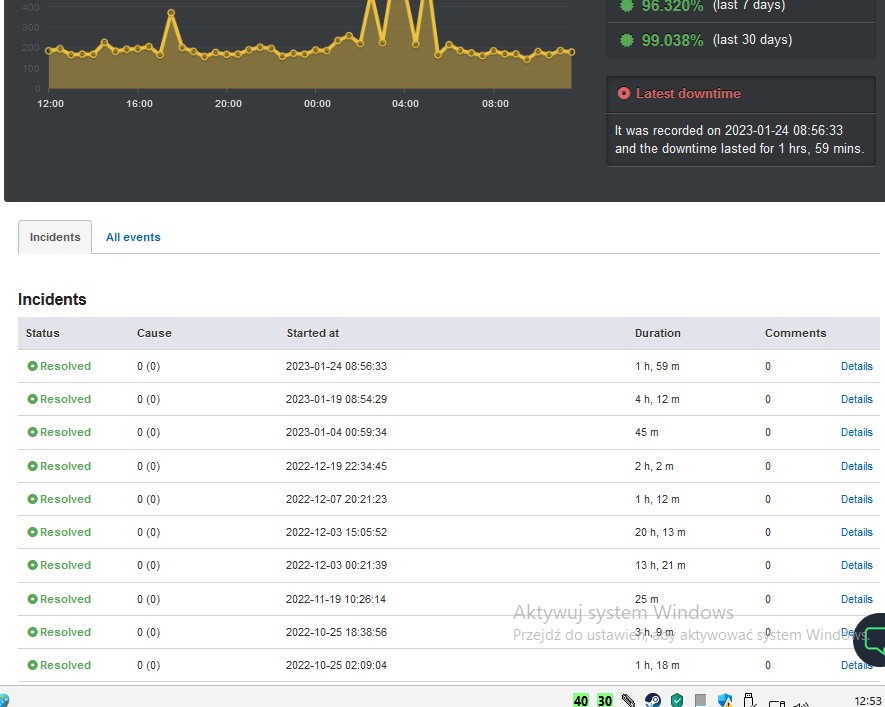This screenshot has height=707, width=885.
Task: Click the green badge beside 99.038%
Action: pyautogui.click(x=626, y=40)
